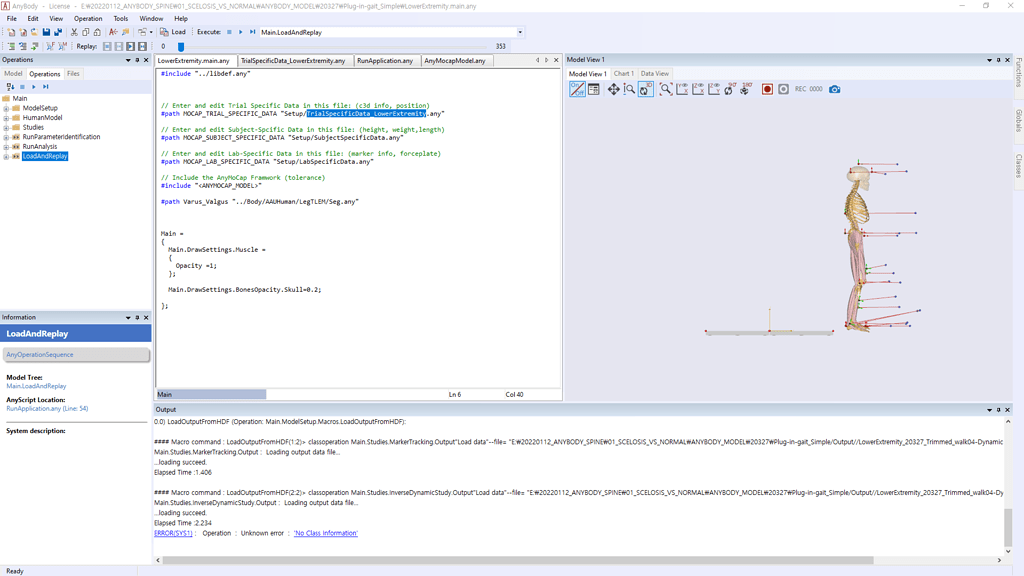This screenshot has height=576, width=1024.
Task: Select the Pan tool in Model View toolbar
Action: coord(612,89)
